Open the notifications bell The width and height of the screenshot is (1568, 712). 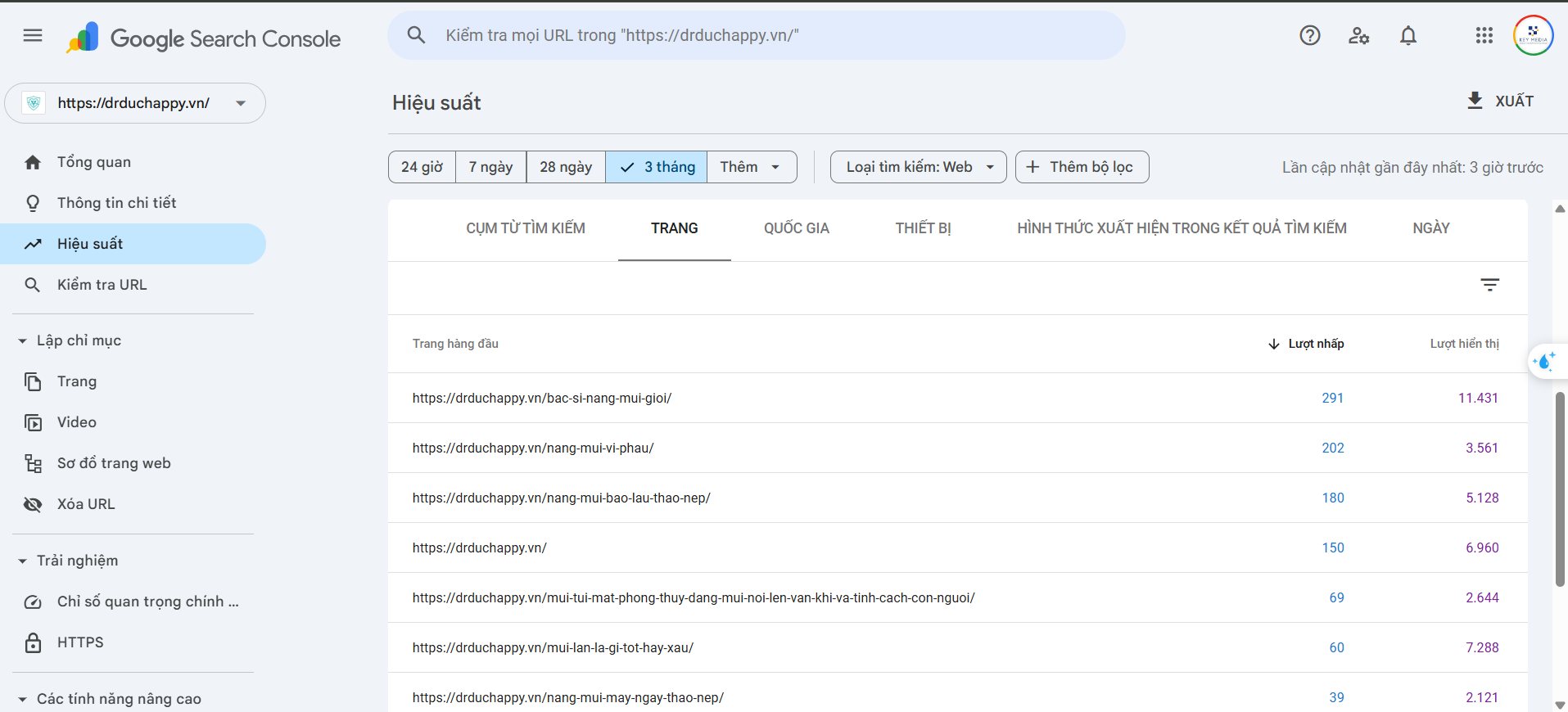coord(1408,35)
